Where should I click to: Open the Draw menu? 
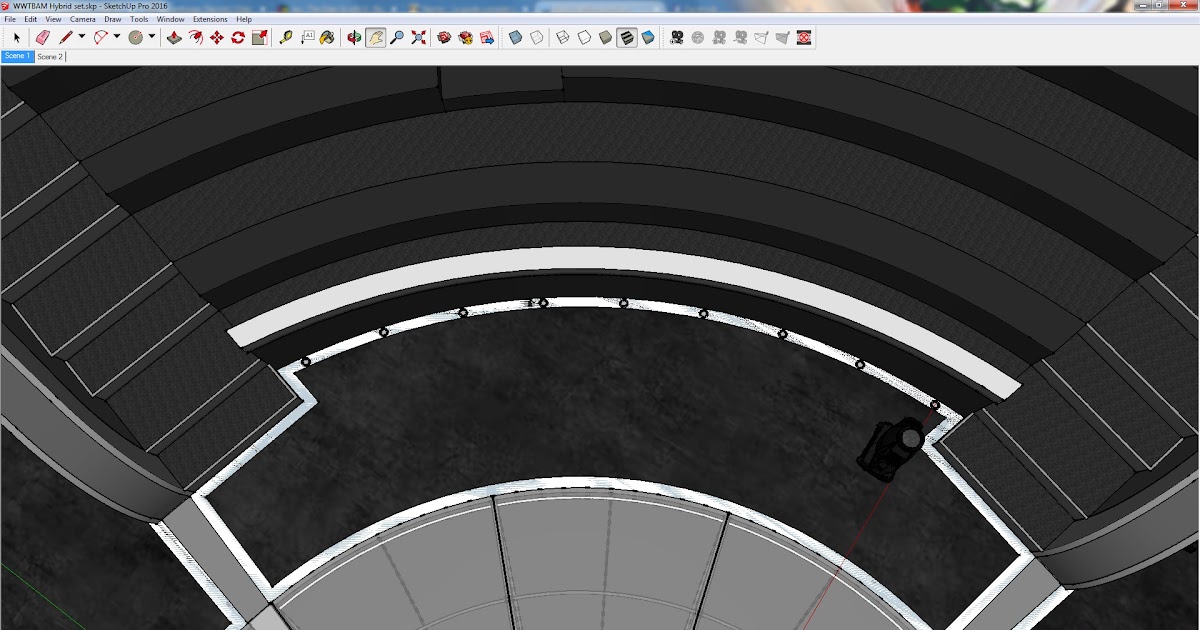(x=113, y=19)
